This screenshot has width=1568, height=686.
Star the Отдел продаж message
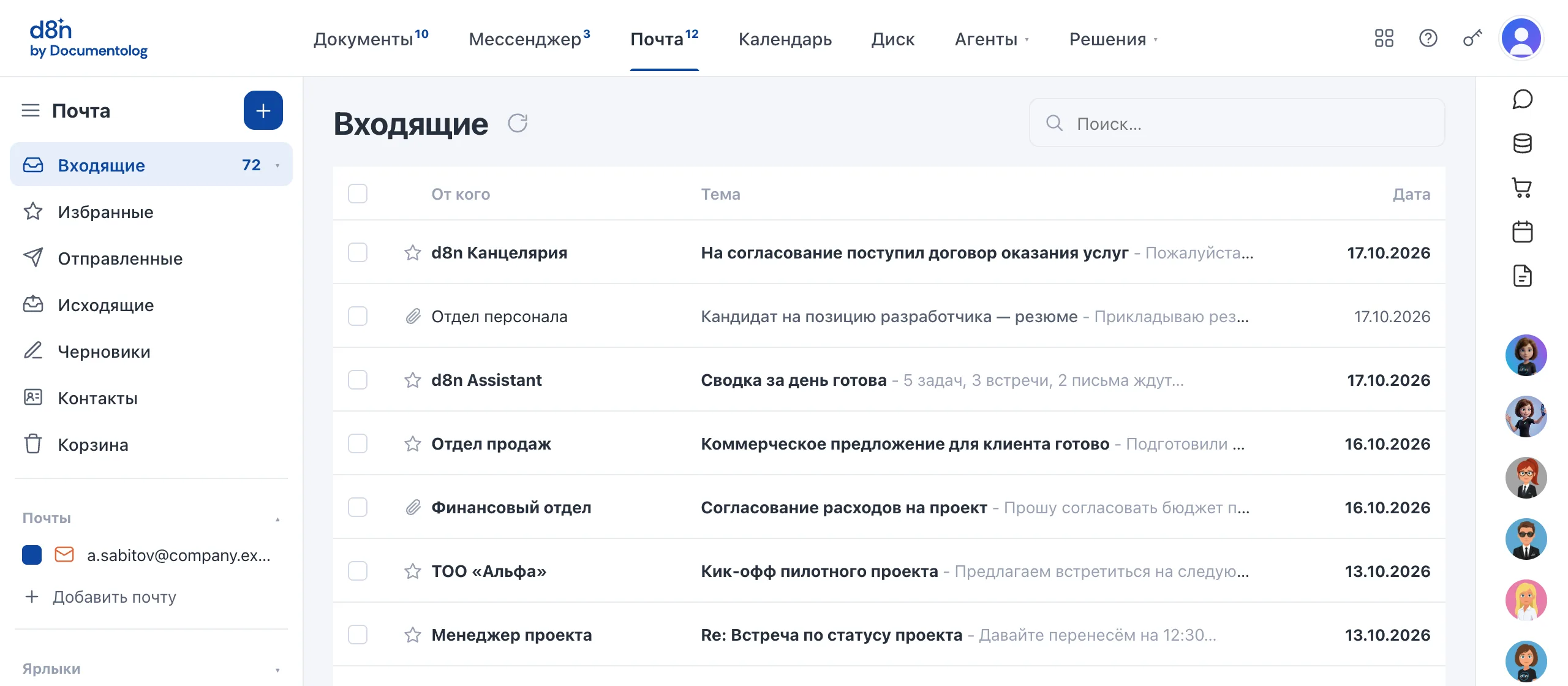point(413,443)
